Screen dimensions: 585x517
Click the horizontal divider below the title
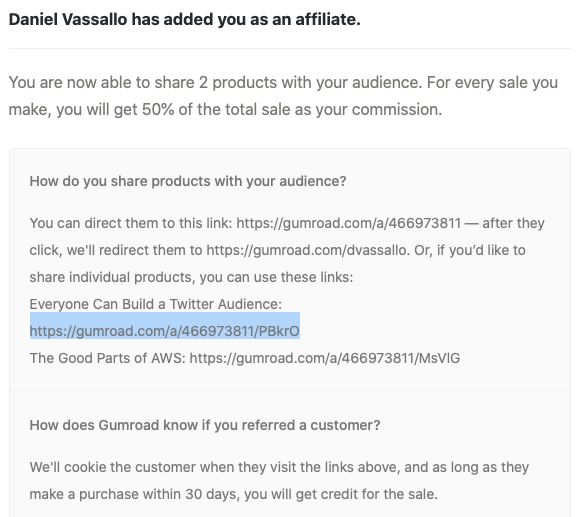point(290,48)
